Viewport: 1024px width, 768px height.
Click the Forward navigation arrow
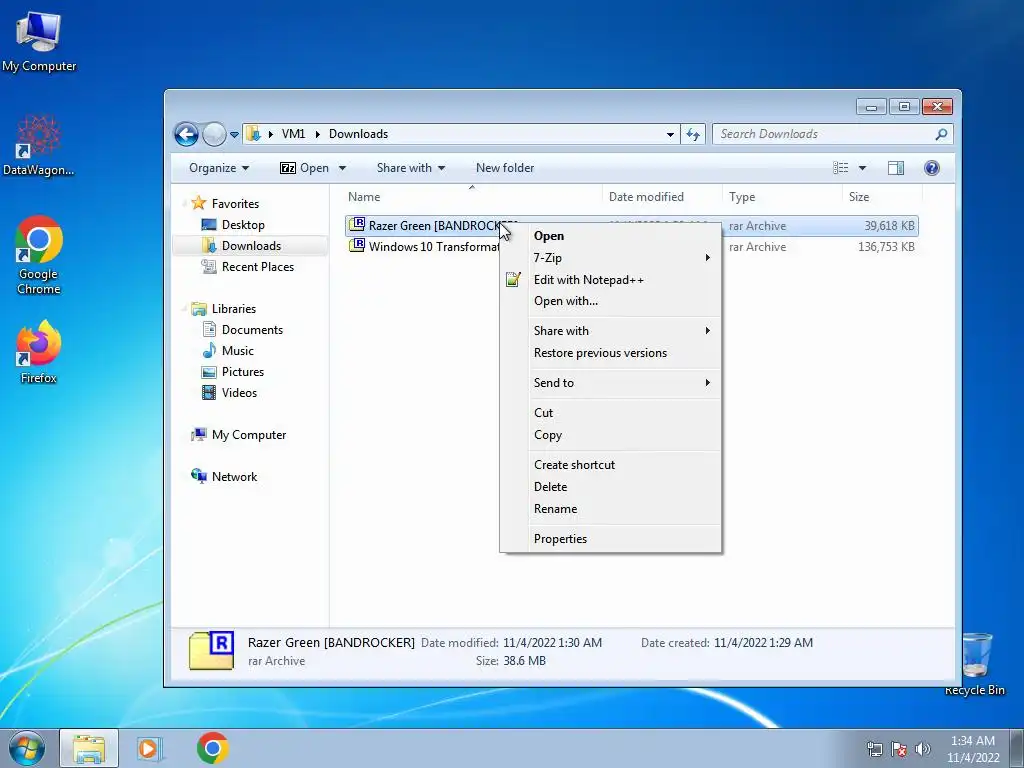tap(214, 135)
